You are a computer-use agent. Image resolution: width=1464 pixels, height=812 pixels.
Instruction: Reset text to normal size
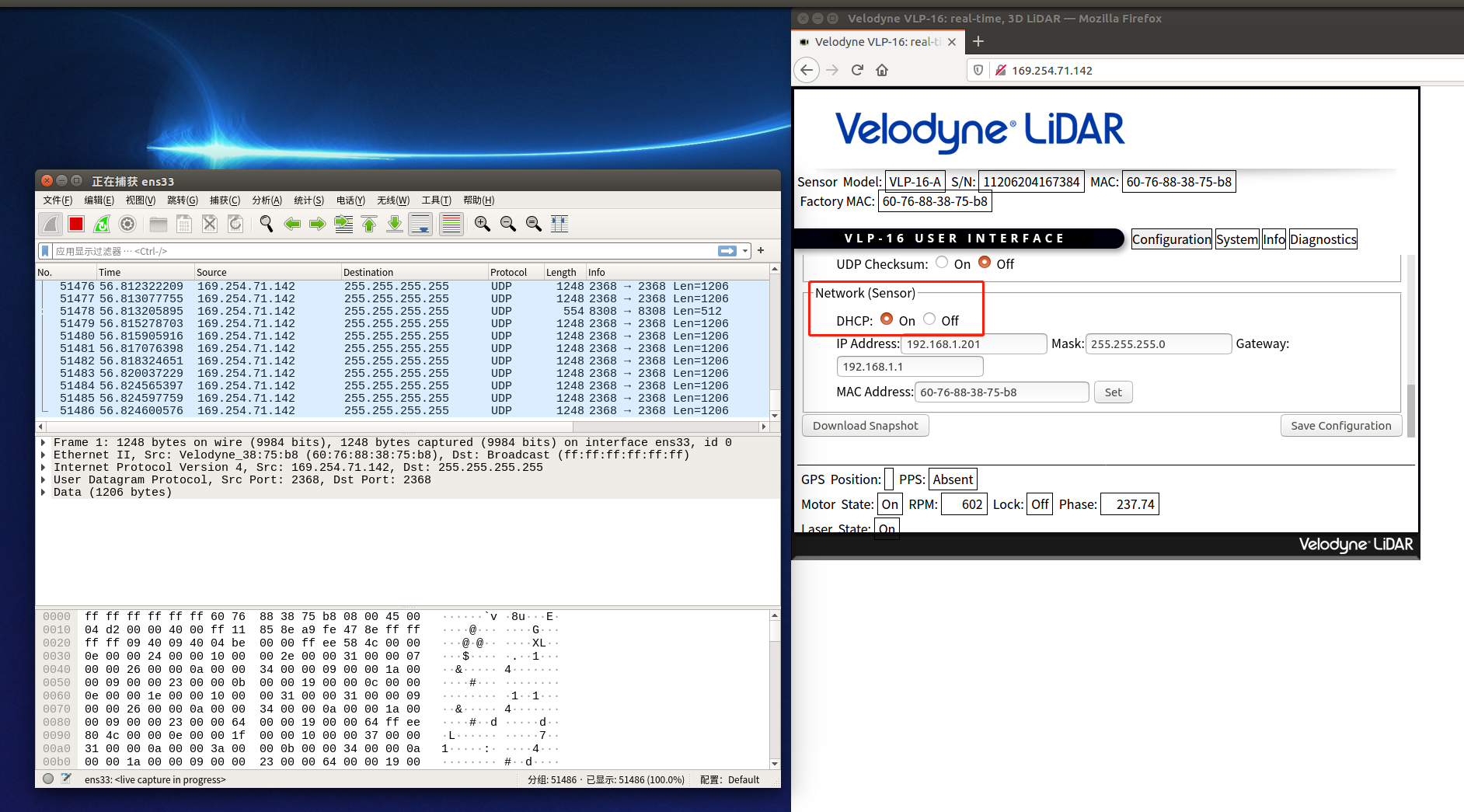[534, 224]
